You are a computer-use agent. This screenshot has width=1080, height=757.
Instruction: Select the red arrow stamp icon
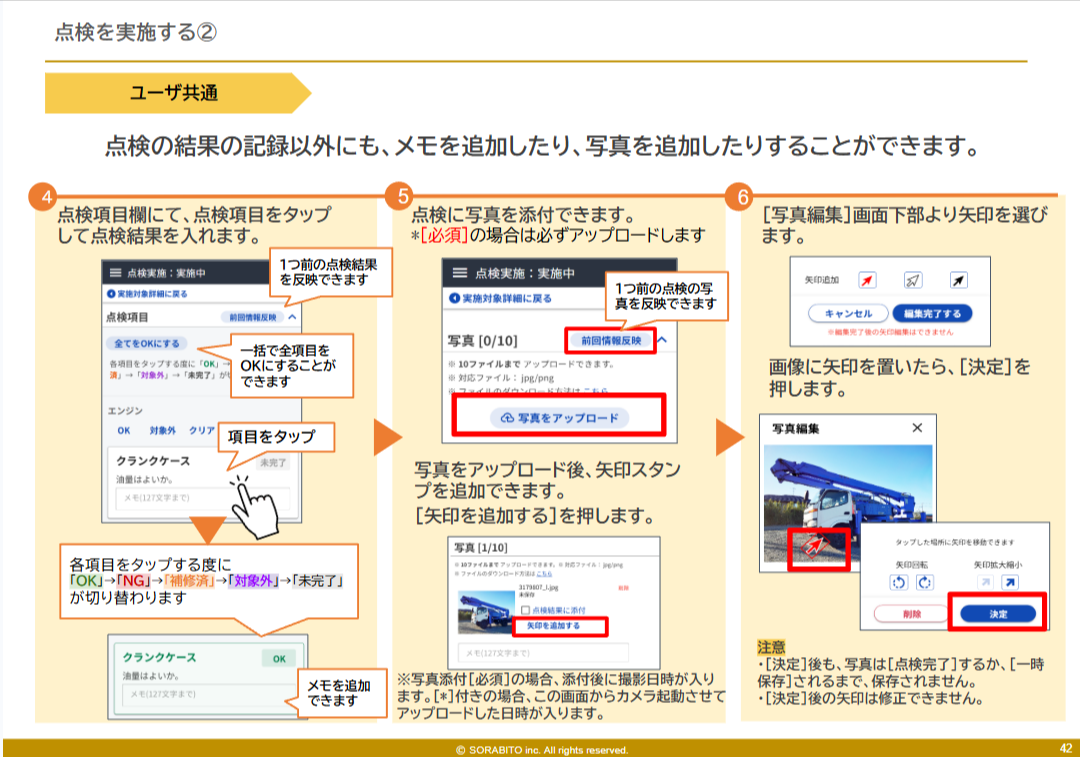click(869, 281)
